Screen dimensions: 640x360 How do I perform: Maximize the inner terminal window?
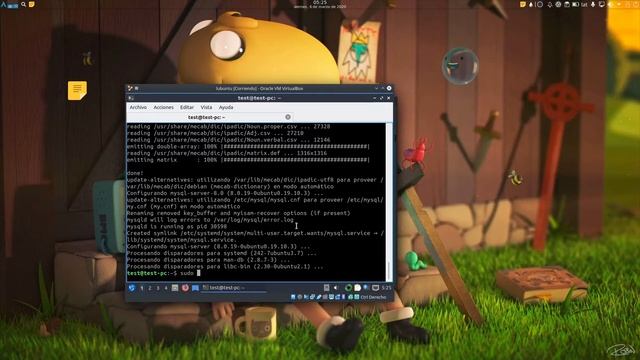382,98
